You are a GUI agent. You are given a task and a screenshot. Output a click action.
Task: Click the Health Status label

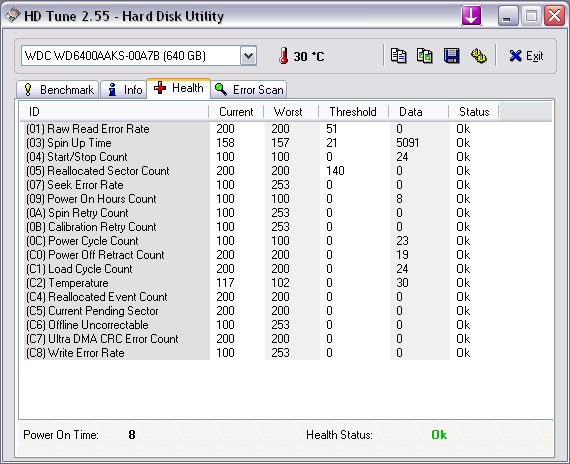tap(340, 435)
